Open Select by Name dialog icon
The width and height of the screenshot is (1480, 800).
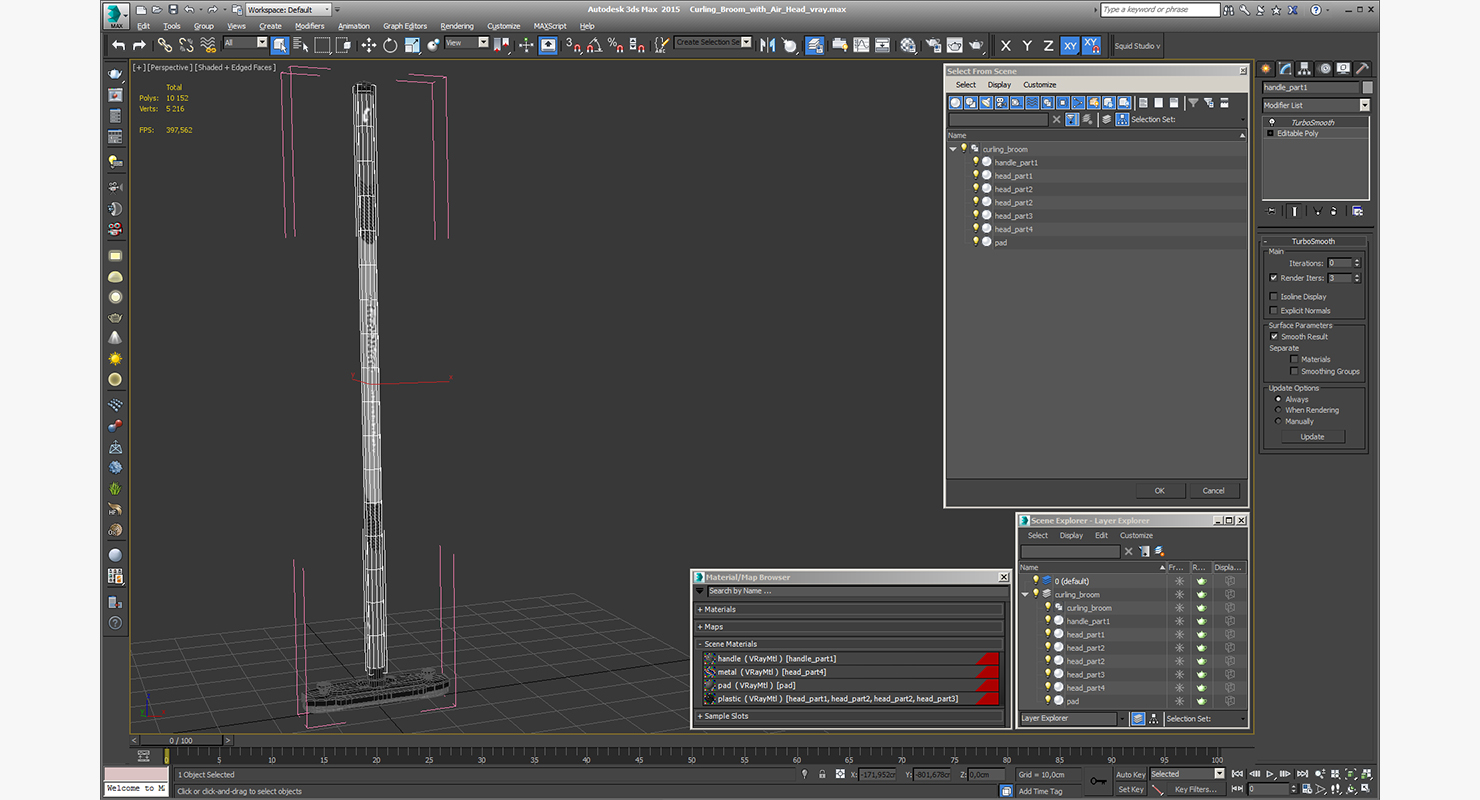coord(300,45)
